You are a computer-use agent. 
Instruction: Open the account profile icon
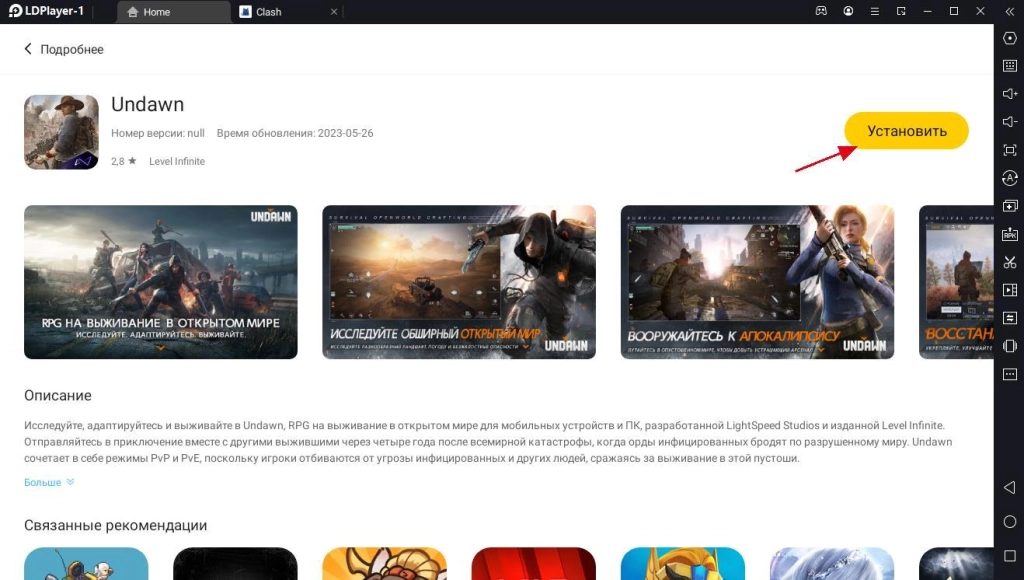(x=848, y=11)
